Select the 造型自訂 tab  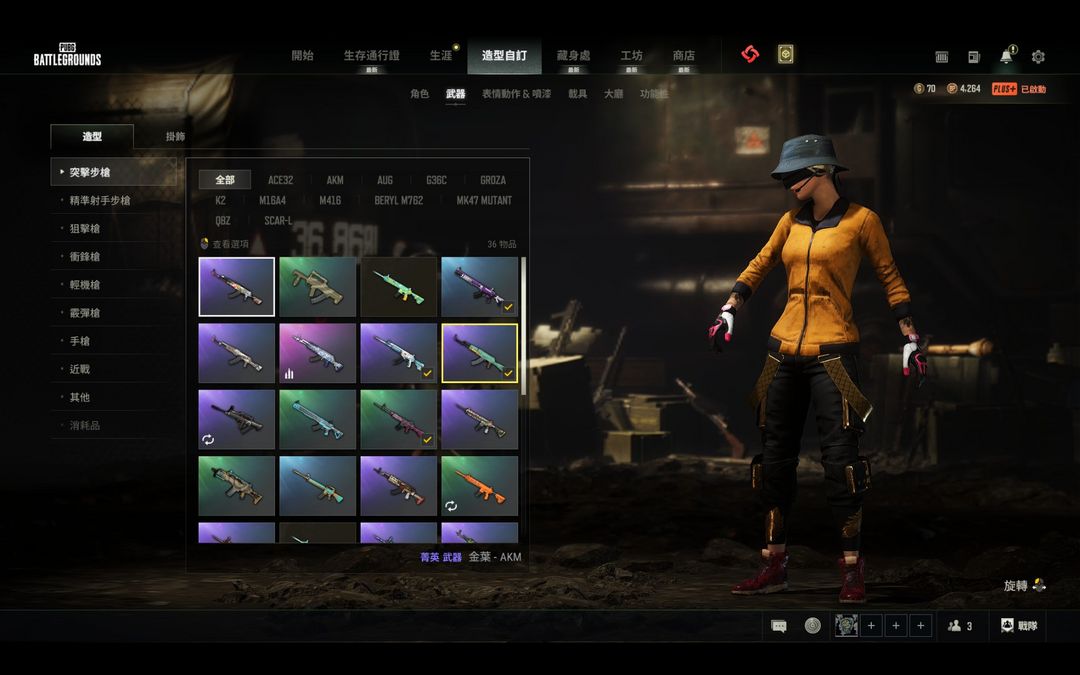504,56
